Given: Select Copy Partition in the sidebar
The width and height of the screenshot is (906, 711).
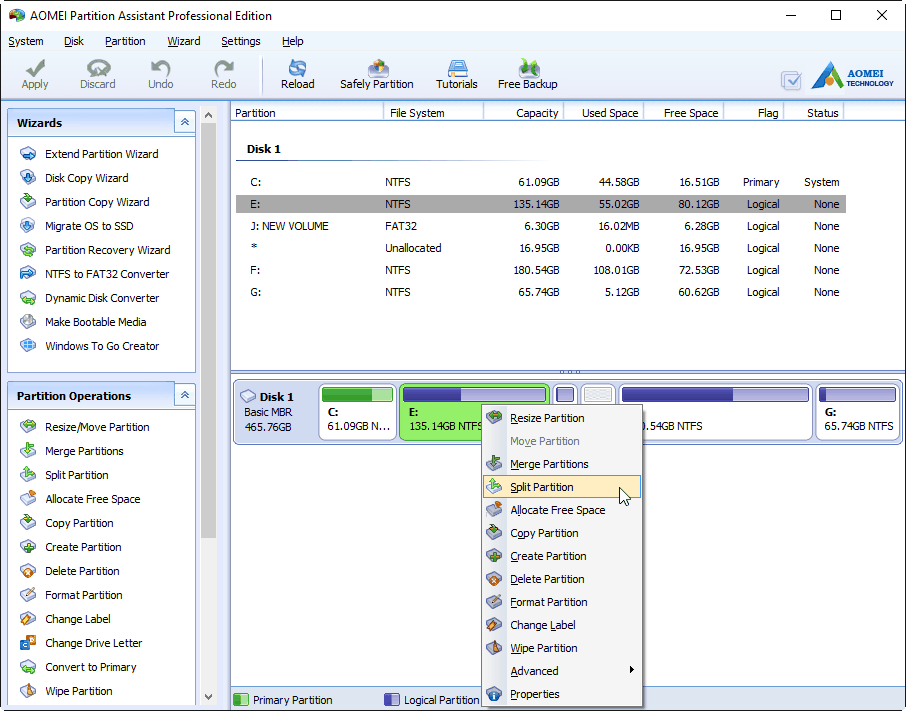Looking at the screenshot, I should (67, 523).
